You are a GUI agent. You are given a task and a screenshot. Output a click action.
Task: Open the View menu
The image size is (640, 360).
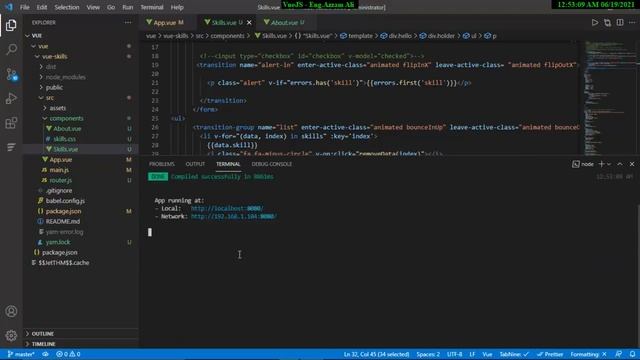pos(93,7)
